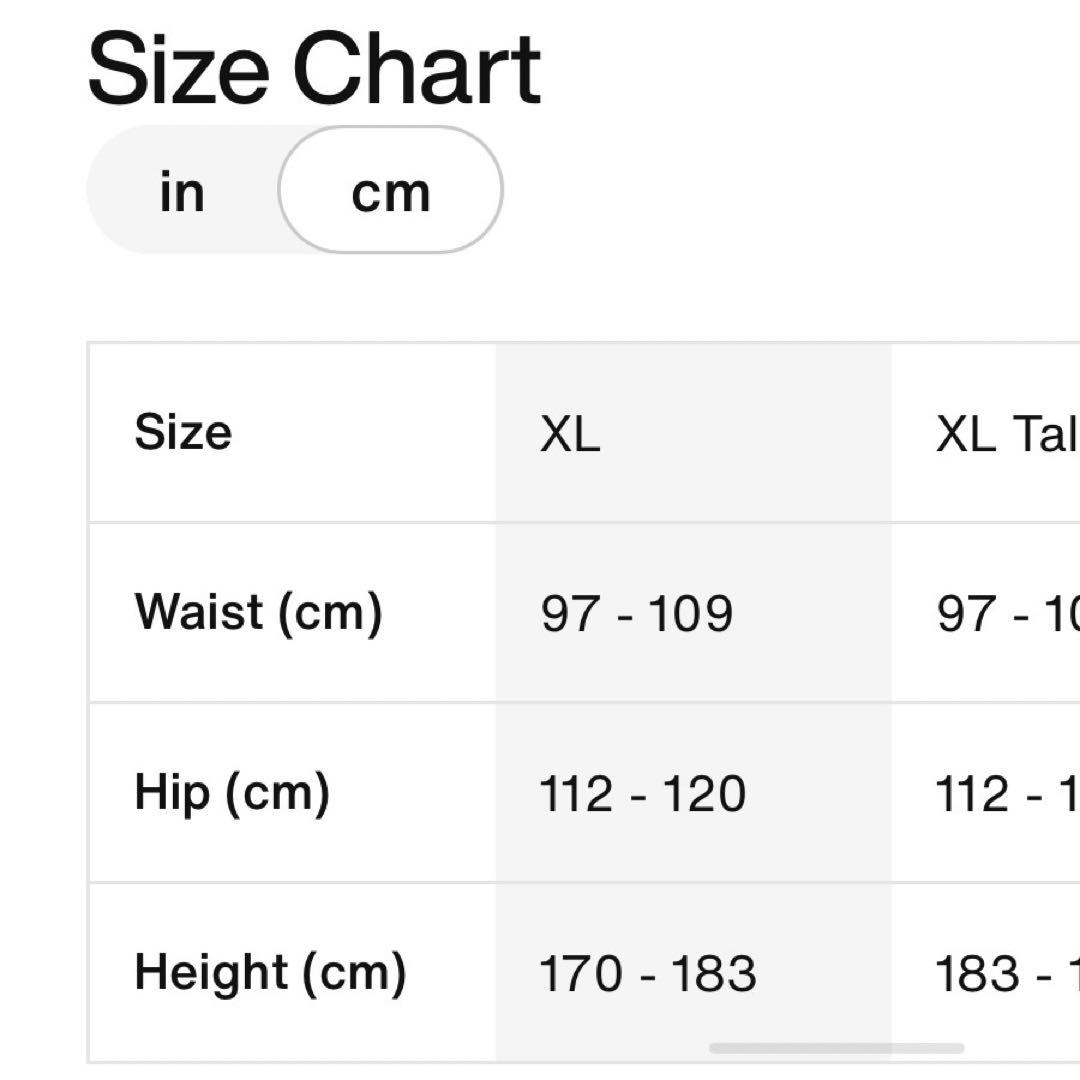
Task: Click the XL height range 170 - 183
Action: [651, 971]
